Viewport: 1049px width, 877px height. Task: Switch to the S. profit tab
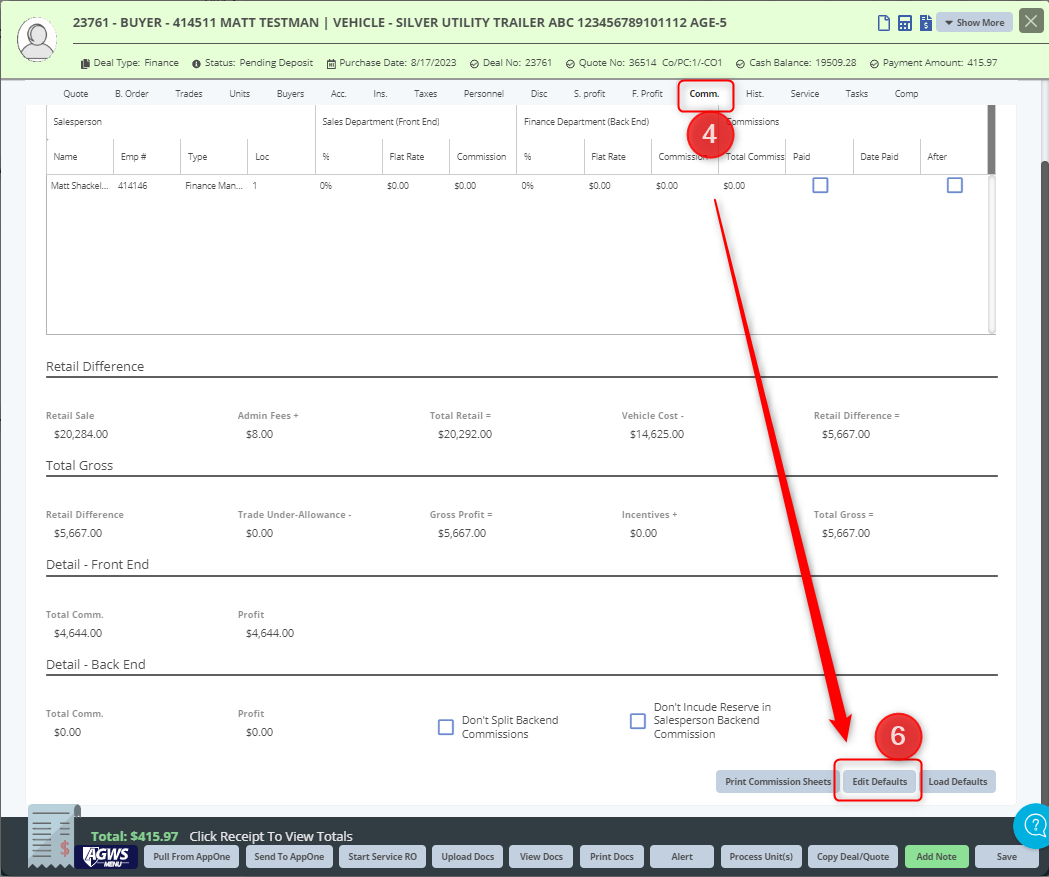pyautogui.click(x=589, y=94)
